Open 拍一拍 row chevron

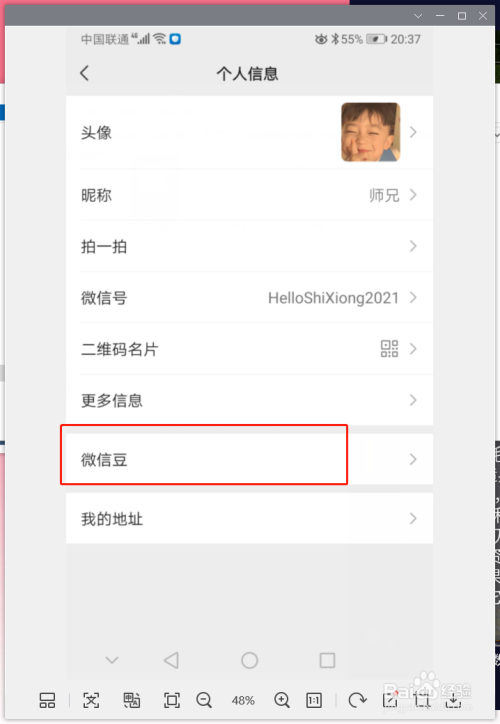click(413, 246)
